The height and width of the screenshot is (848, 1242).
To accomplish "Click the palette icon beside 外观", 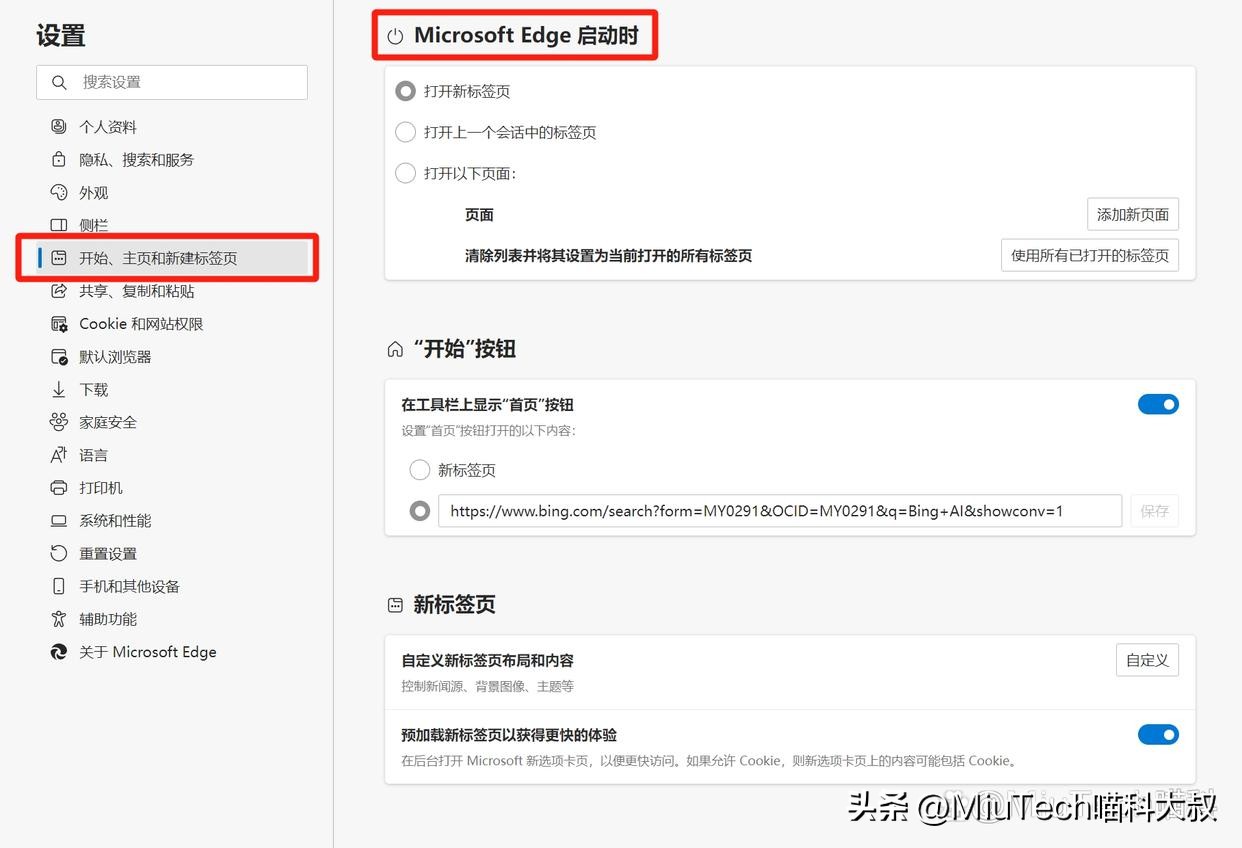I will tap(59, 193).
